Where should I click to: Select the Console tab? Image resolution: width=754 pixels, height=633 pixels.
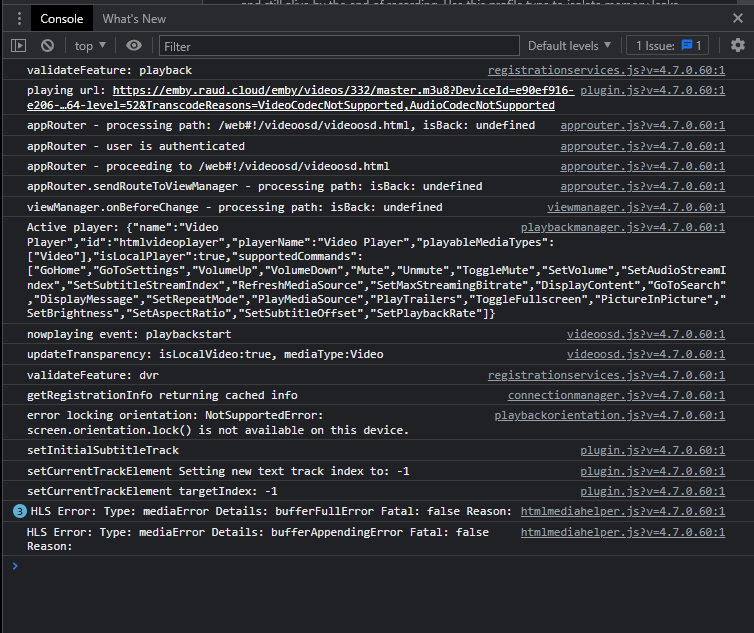[62, 18]
